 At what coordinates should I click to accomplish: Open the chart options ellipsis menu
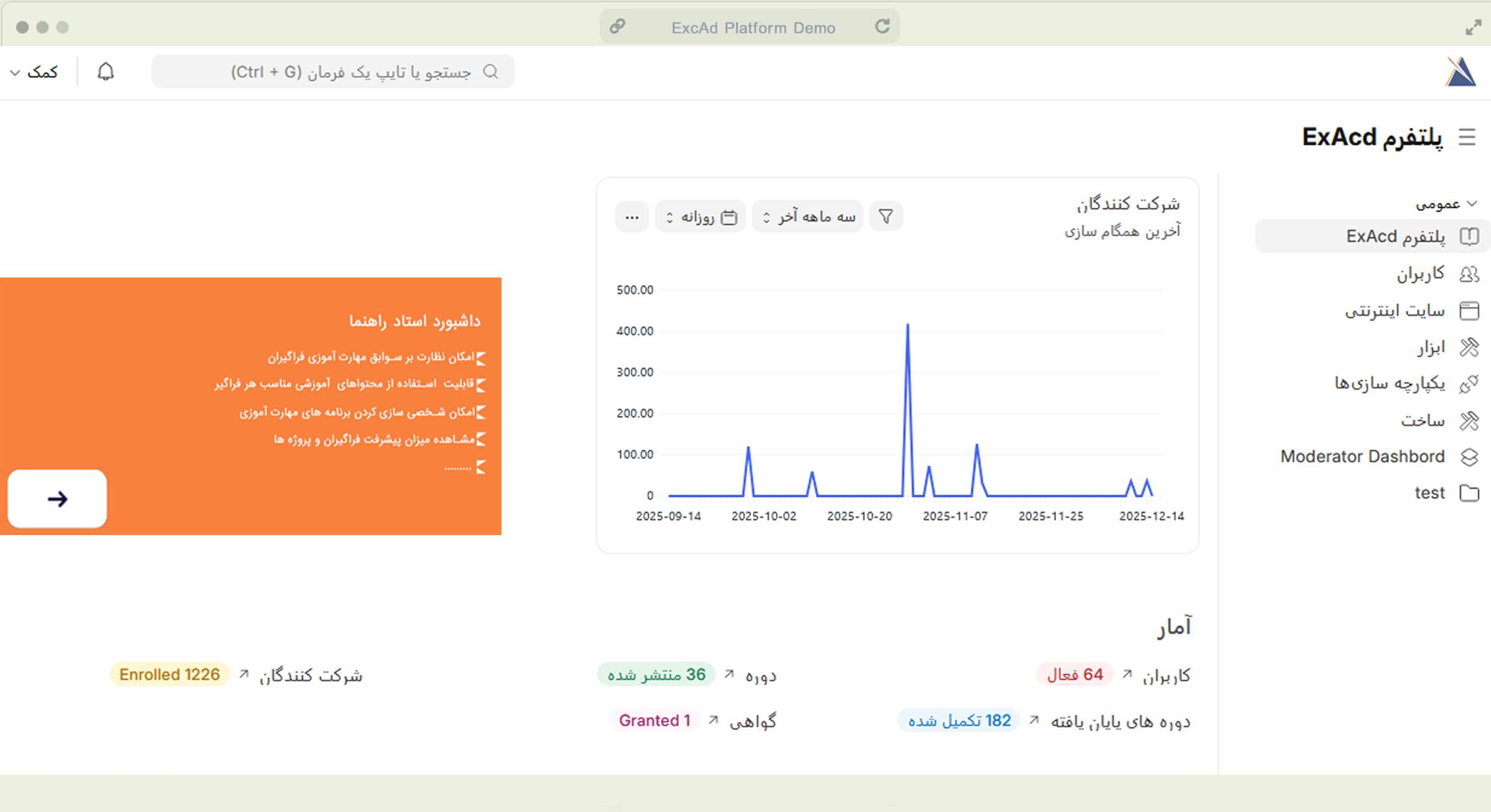coord(631,216)
